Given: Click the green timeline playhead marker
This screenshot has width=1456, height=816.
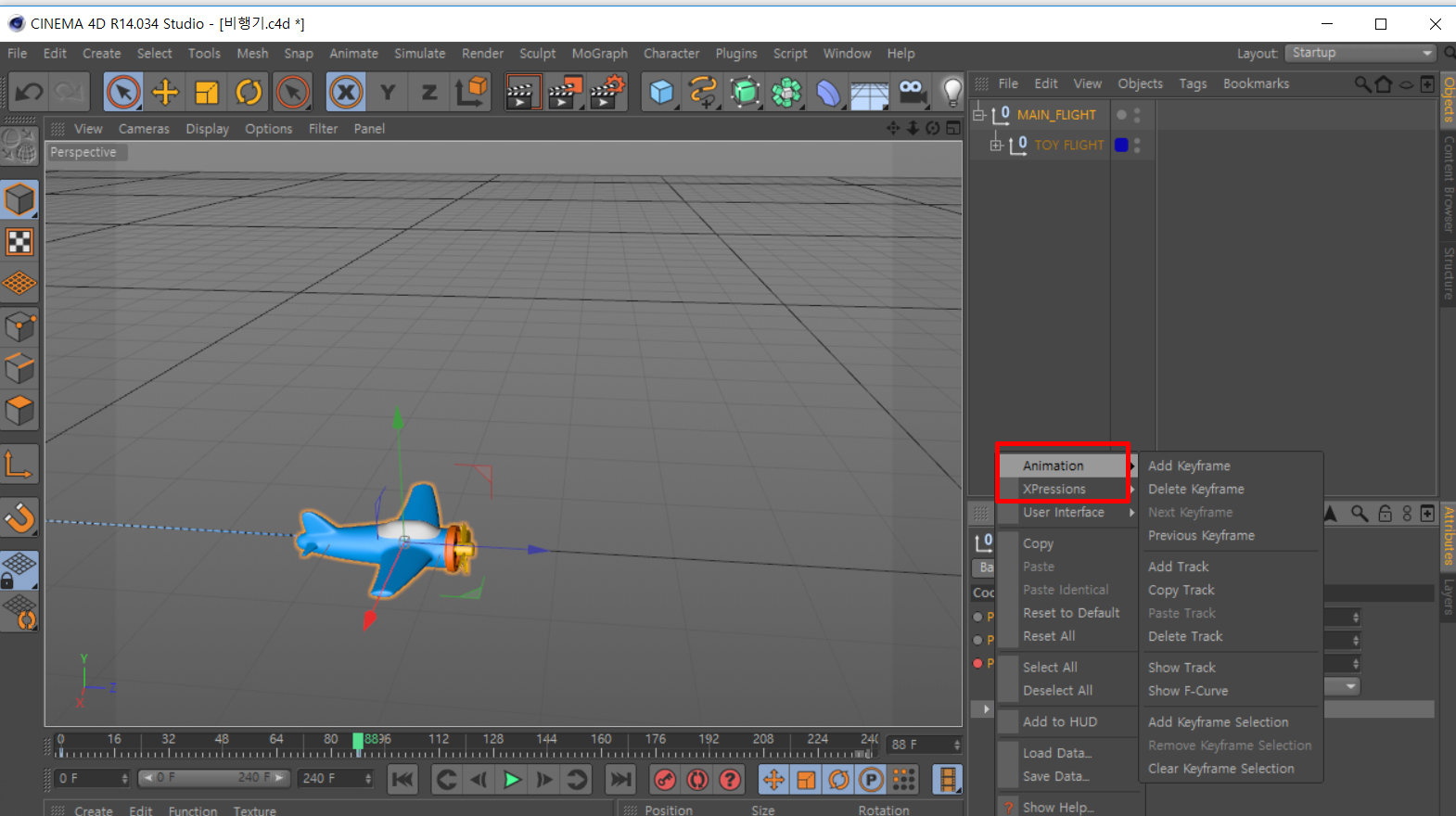Looking at the screenshot, I should pos(358,741).
